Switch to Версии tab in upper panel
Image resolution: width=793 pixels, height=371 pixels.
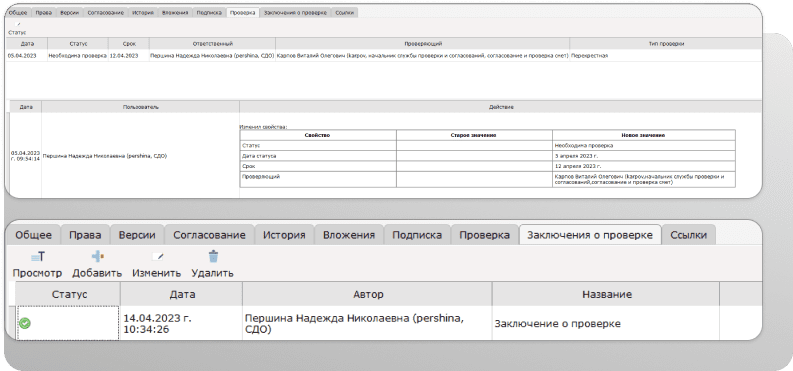click(x=69, y=13)
